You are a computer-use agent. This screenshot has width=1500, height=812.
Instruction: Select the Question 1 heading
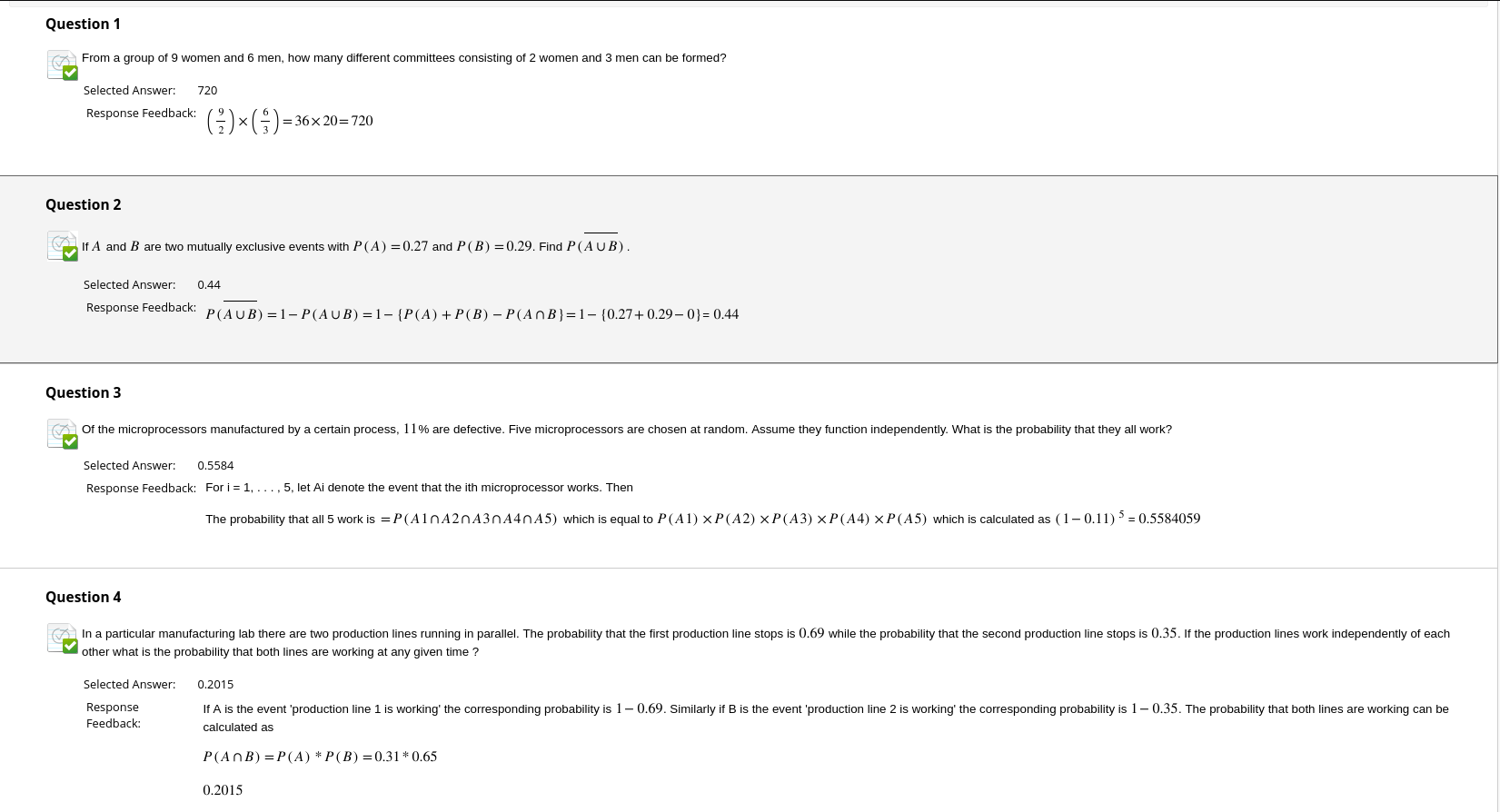(x=83, y=24)
